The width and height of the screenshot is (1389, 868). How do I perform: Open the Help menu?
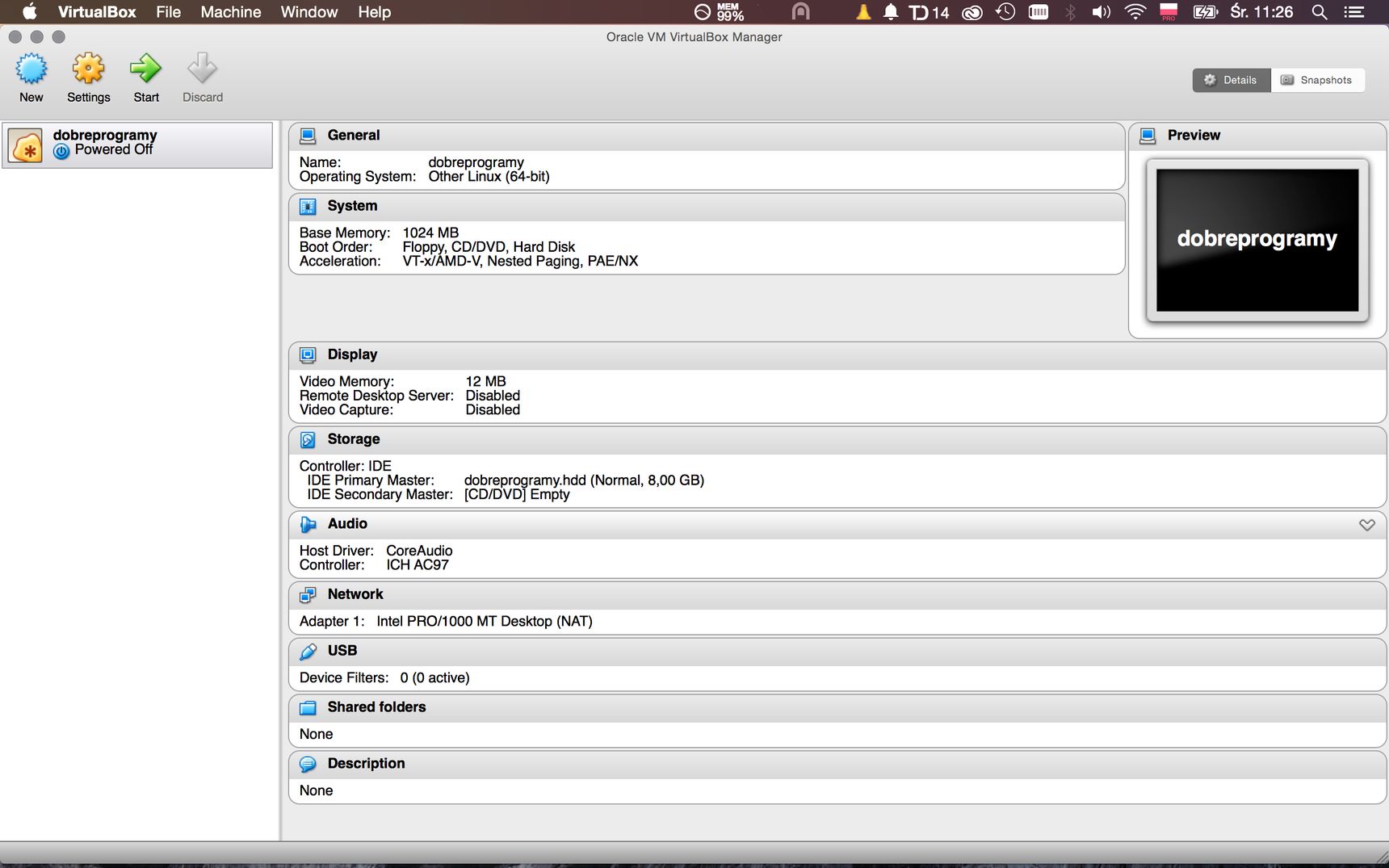375,12
